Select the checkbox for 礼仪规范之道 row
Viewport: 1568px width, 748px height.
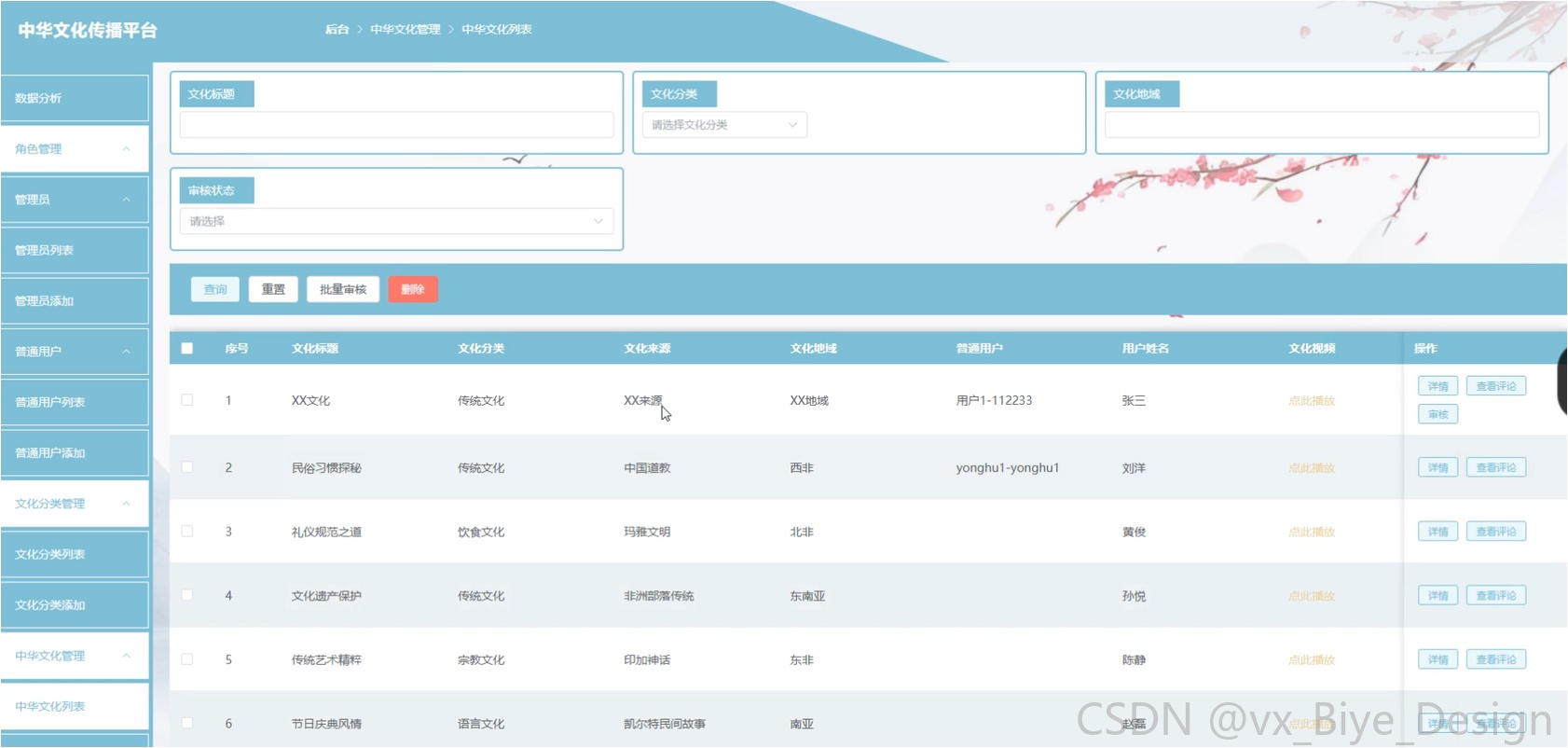coord(187,532)
